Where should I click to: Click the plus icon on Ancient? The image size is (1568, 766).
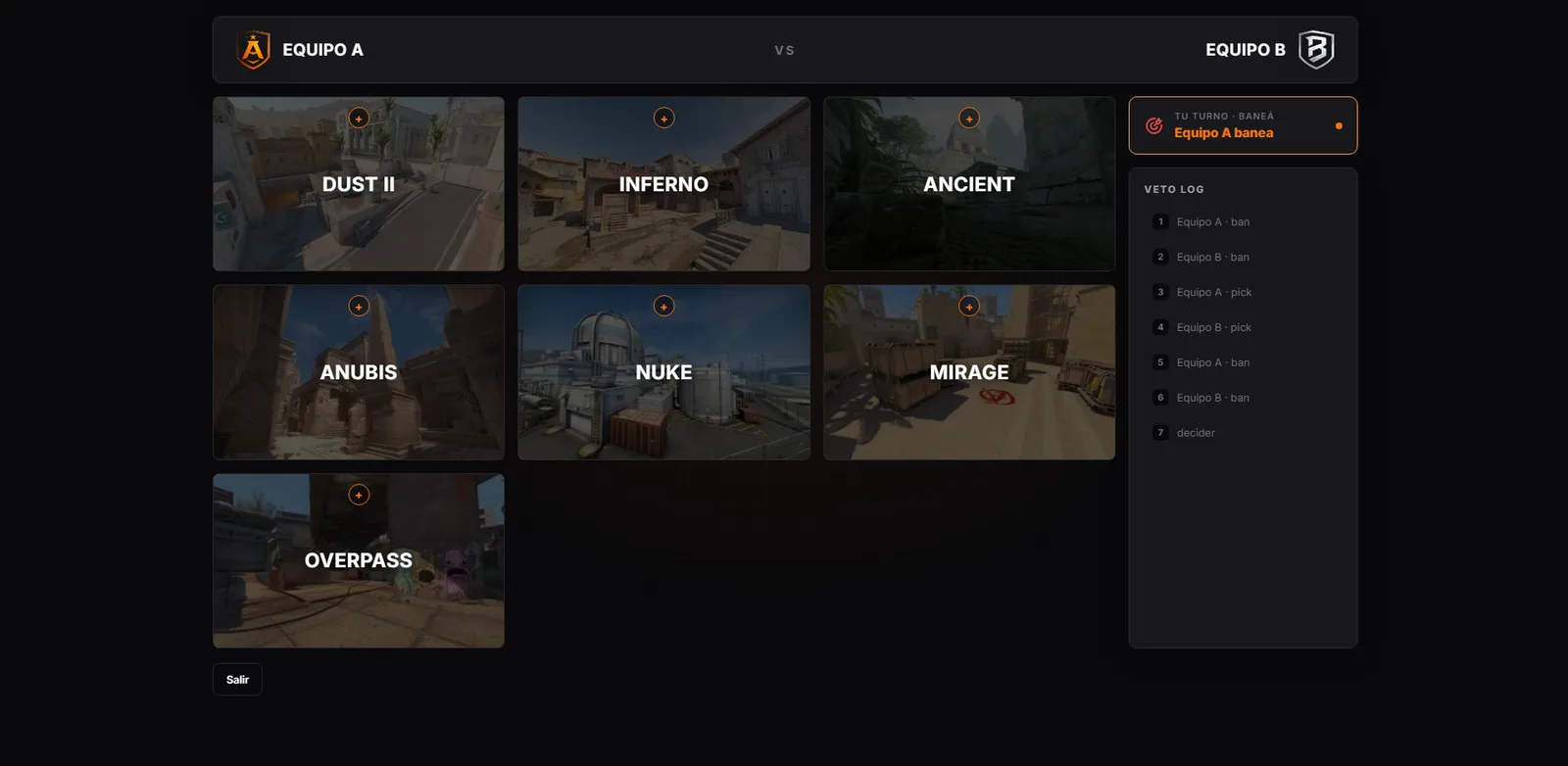pyautogui.click(x=969, y=119)
